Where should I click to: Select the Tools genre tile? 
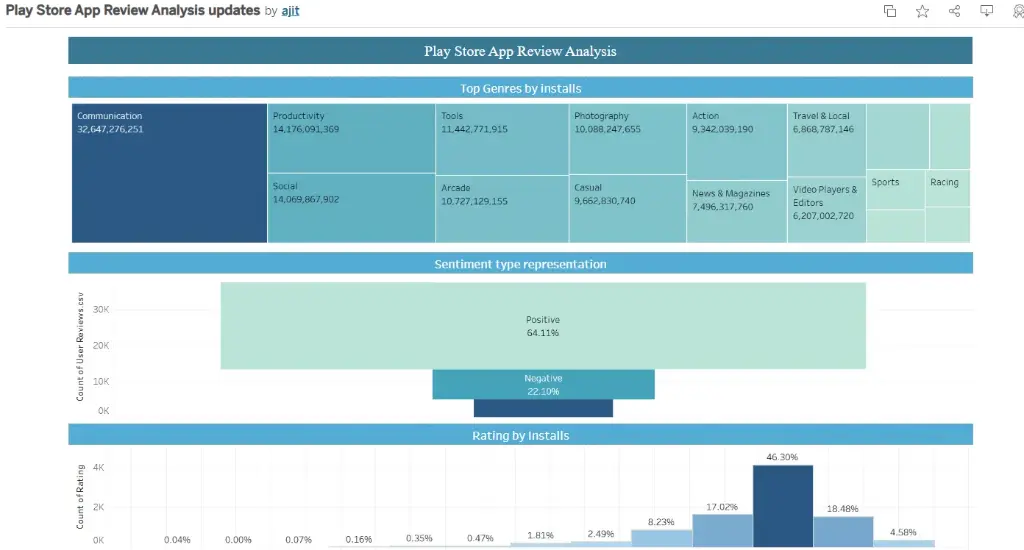(502, 139)
